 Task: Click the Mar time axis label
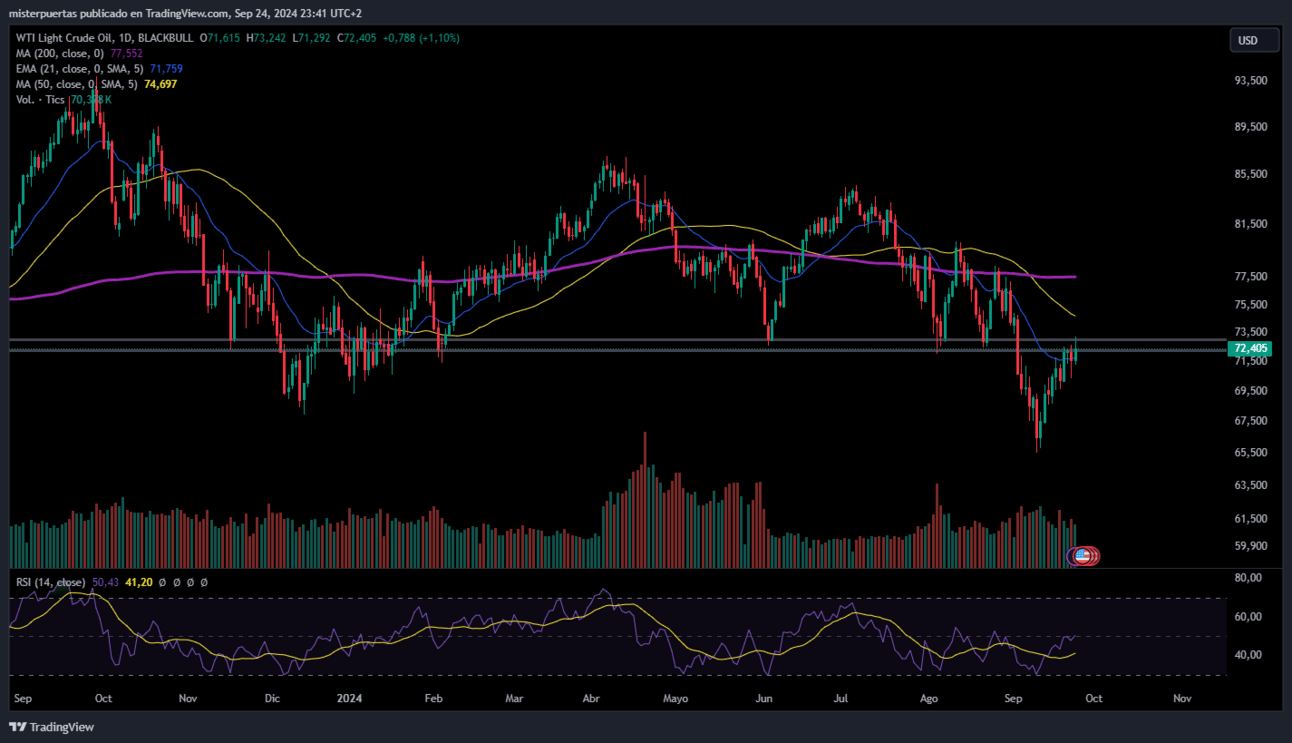[514, 698]
